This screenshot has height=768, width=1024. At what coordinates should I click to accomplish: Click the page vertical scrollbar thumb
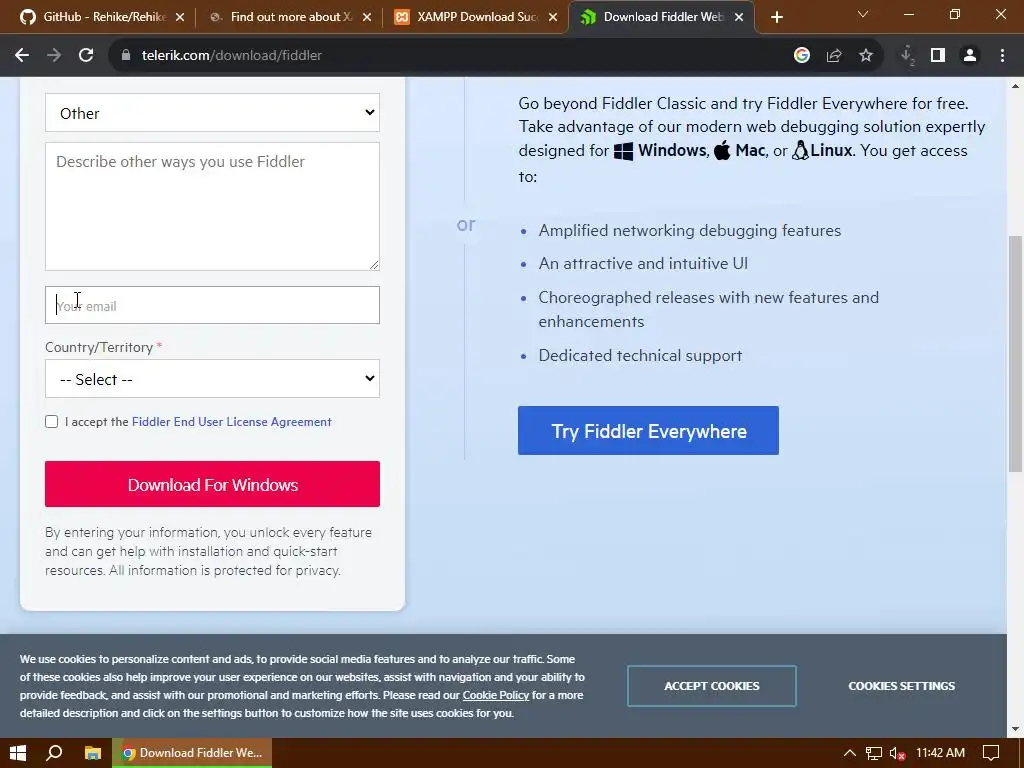(x=1016, y=353)
